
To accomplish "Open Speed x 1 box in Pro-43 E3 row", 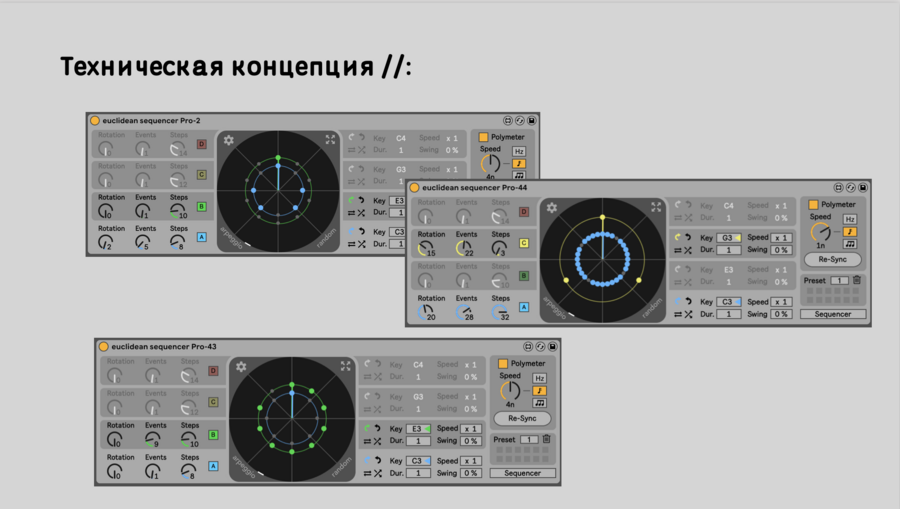I will click(x=471, y=429).
